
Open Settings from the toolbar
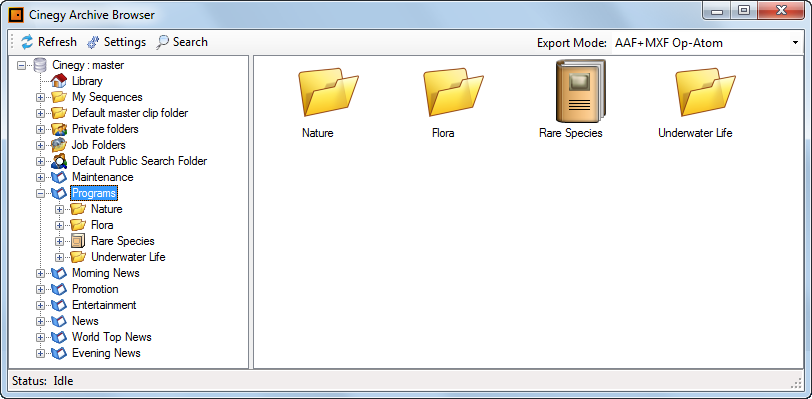(116, 42)
